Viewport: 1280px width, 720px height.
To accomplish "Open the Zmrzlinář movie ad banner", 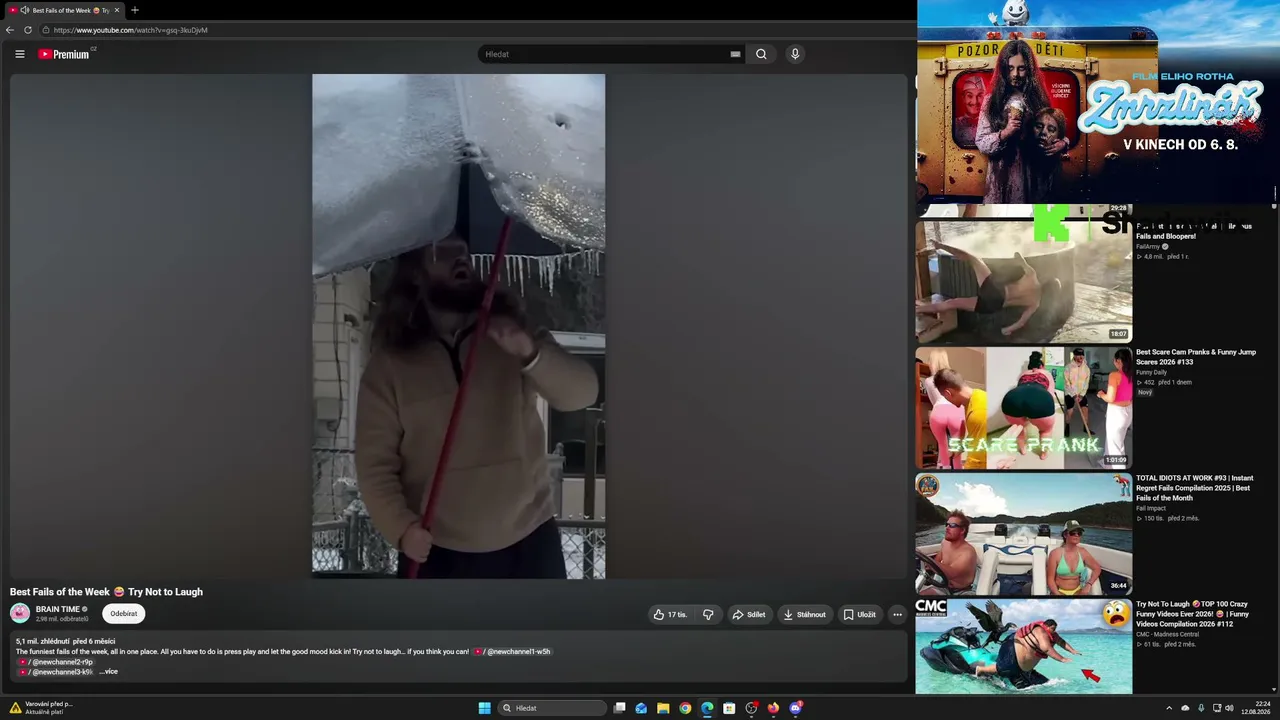I will click(1097, 102).
